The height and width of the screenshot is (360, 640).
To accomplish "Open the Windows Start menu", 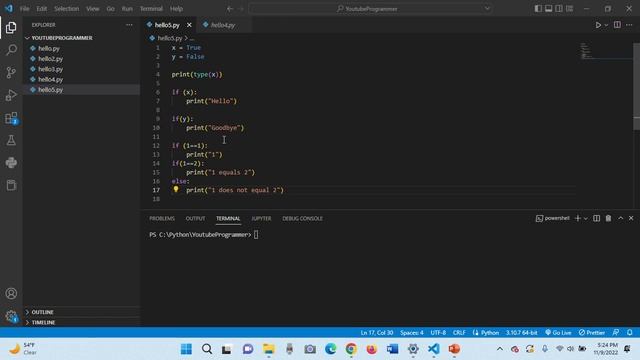I will [186, 349].
